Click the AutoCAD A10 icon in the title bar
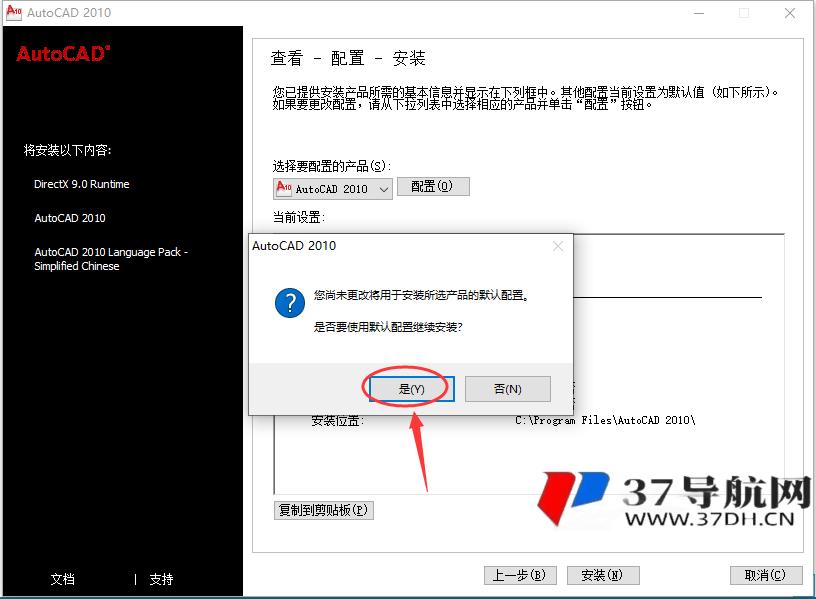816x599 pixels. coord(14,13)
